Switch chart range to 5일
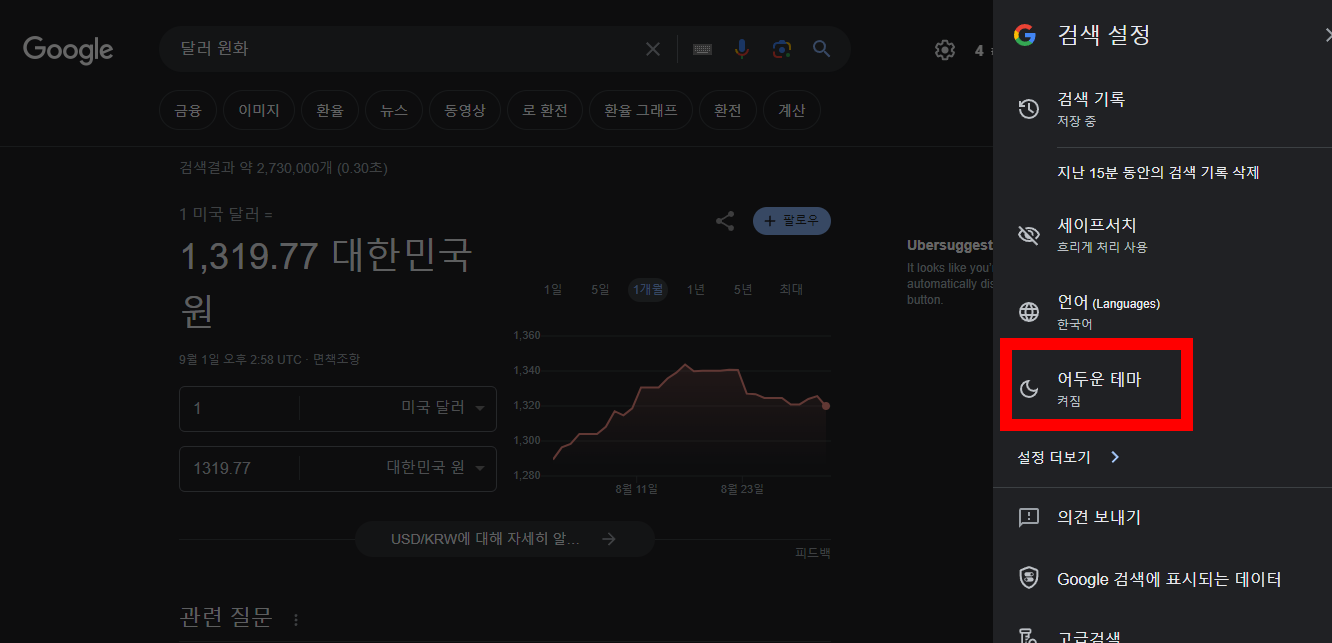This screenshot has width=1332, height=643. [600, 290]
